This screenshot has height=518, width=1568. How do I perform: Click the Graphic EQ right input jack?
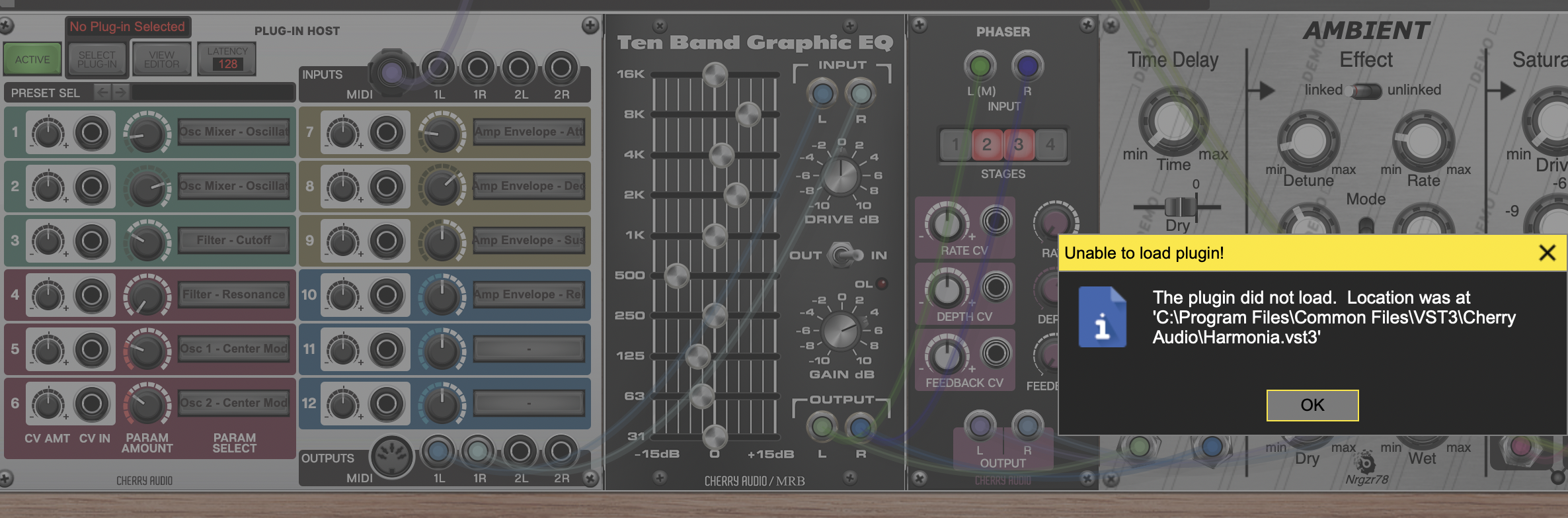861,93
